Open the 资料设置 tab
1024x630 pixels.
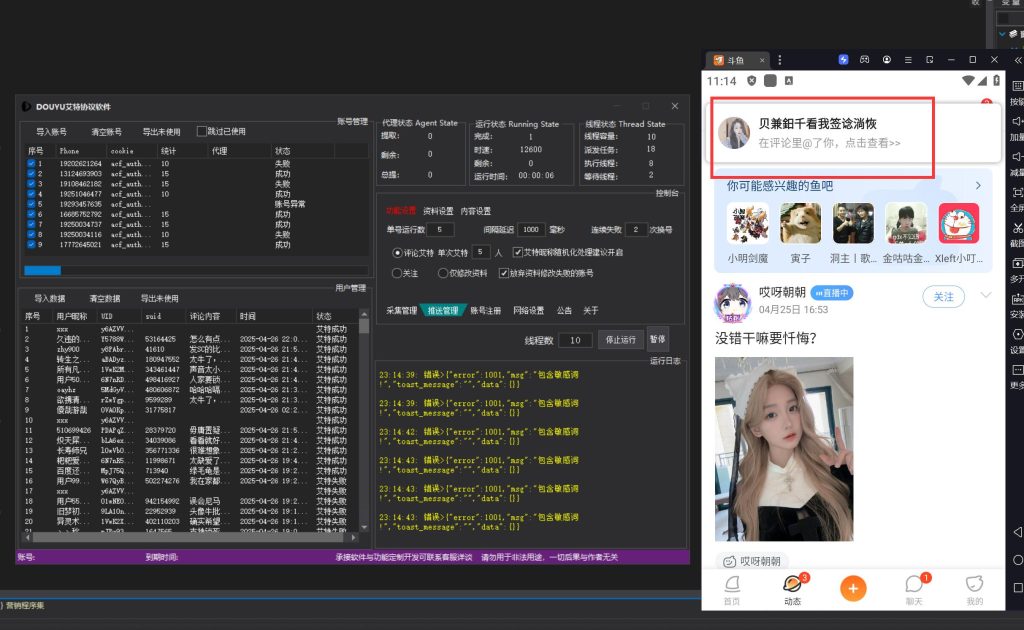coord(438,211)
